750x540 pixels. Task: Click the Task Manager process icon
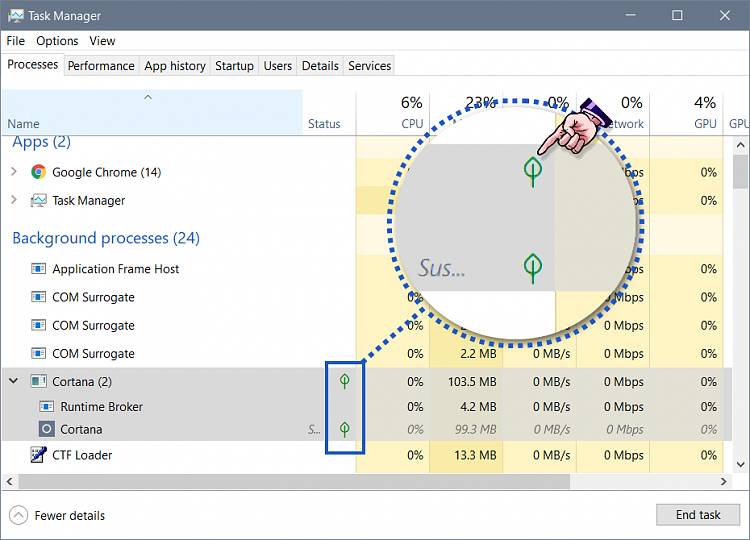(39, 200)
